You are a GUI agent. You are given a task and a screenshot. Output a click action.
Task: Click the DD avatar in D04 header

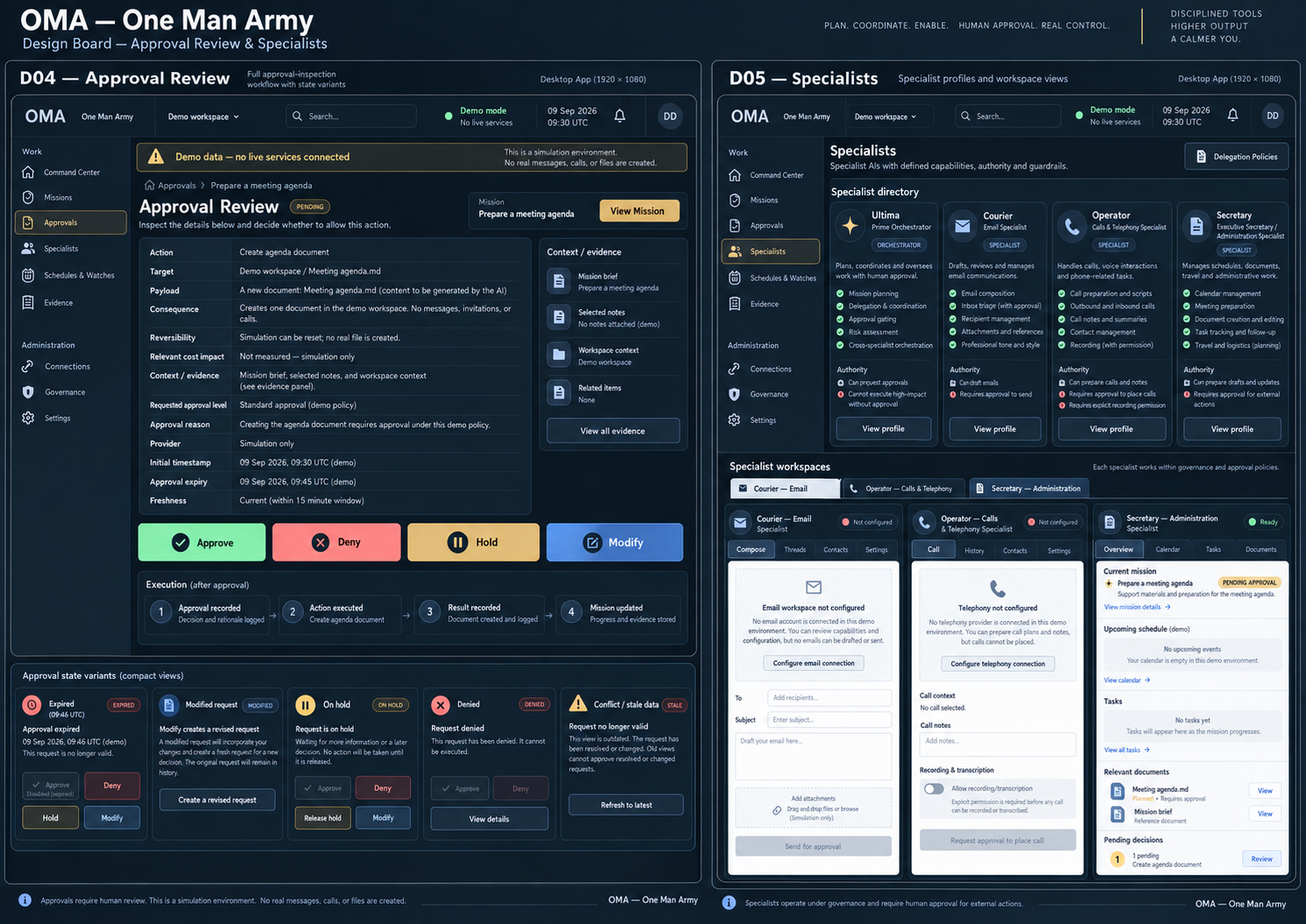pyautogui.click(x=670, y=116)
